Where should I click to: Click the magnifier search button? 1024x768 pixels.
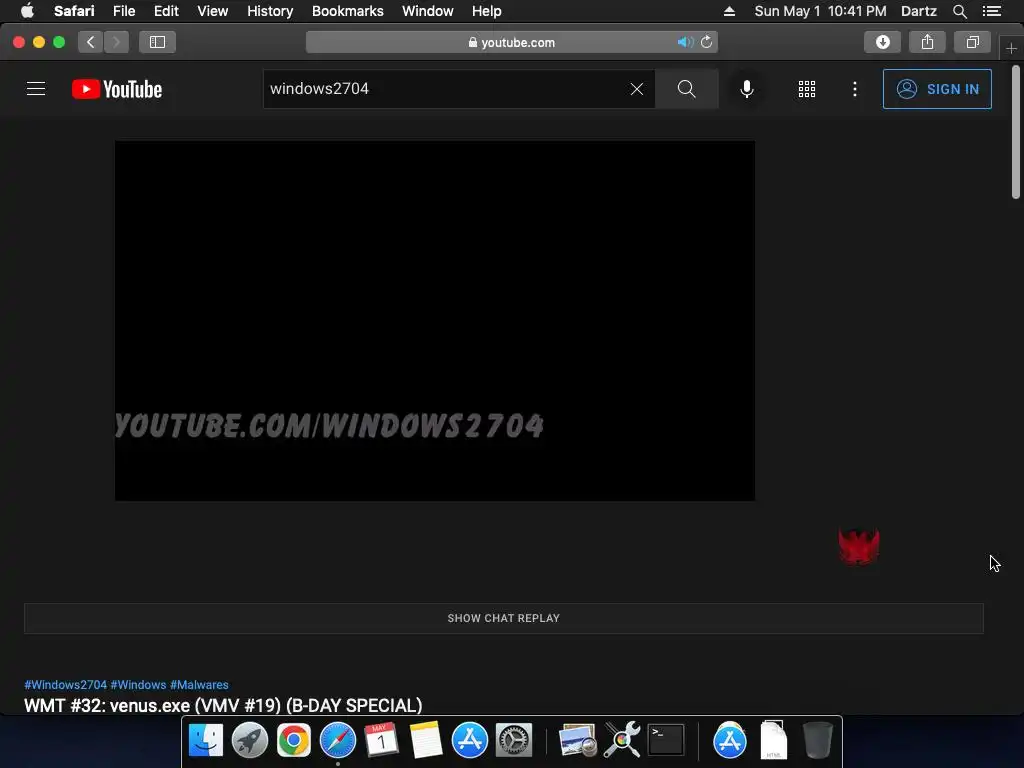686,89
